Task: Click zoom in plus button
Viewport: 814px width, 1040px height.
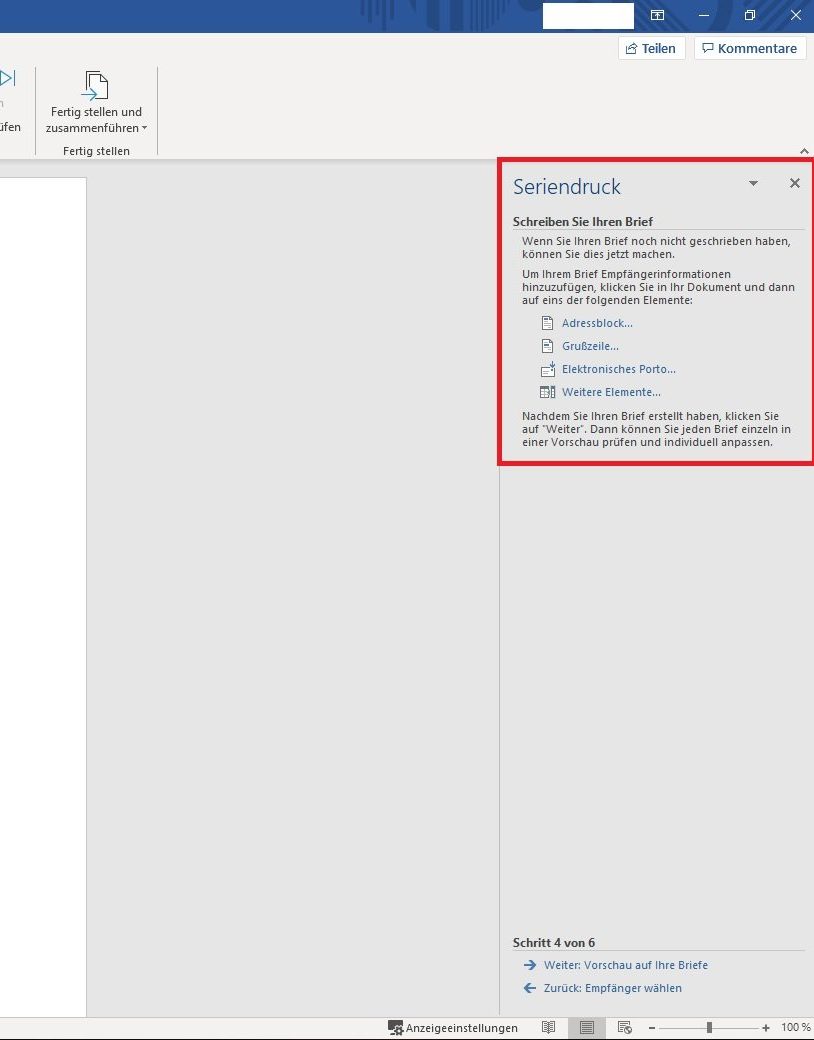Action: click(x=766, y=1028)
